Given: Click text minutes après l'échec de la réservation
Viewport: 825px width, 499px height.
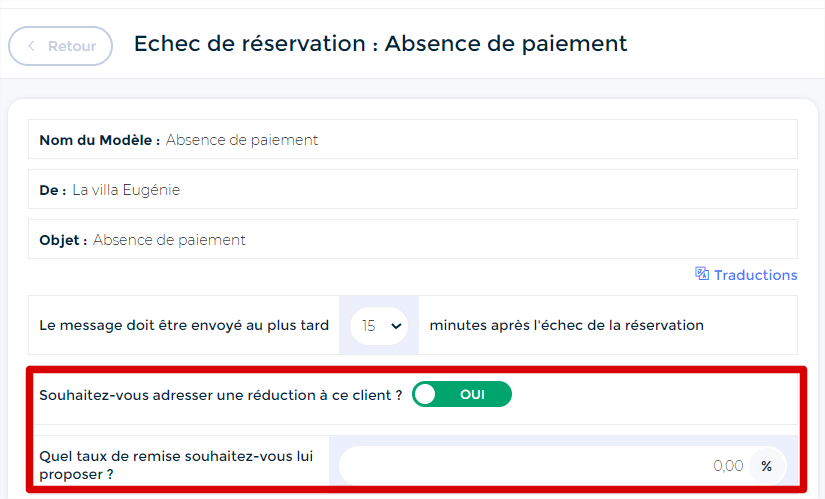Looking at the screenshot, I should point(567,325).
